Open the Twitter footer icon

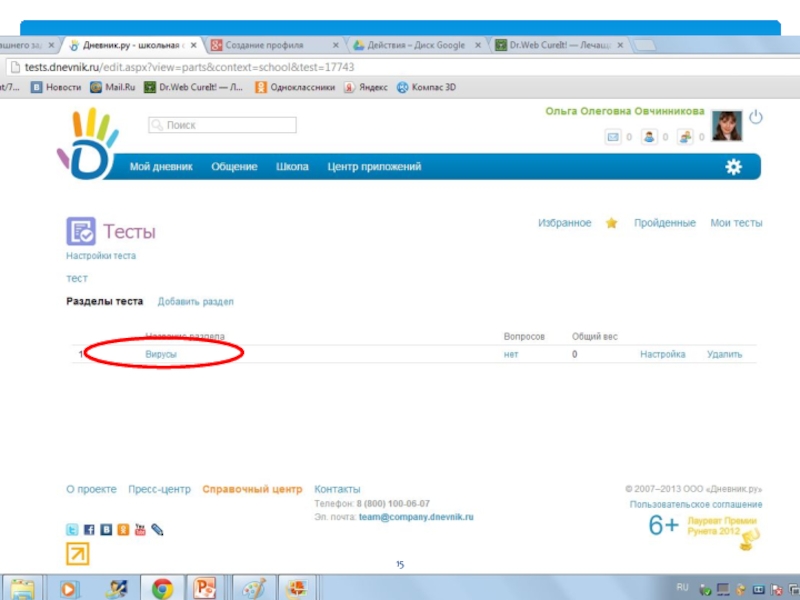pos(72,530)
